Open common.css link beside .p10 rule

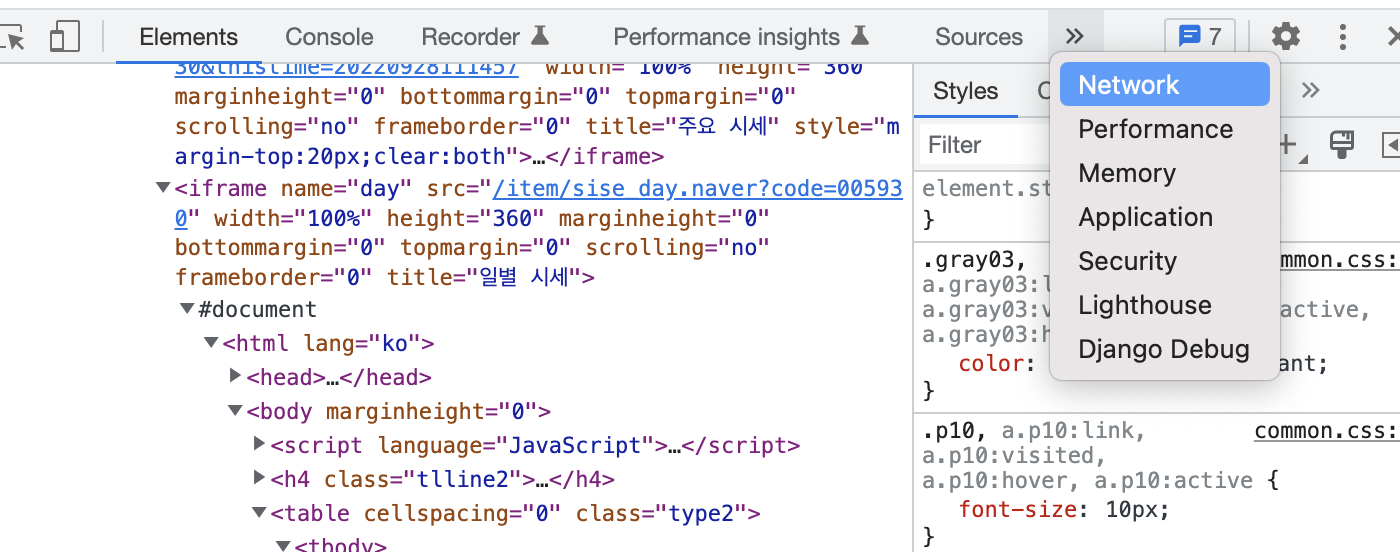point(1327,431)
